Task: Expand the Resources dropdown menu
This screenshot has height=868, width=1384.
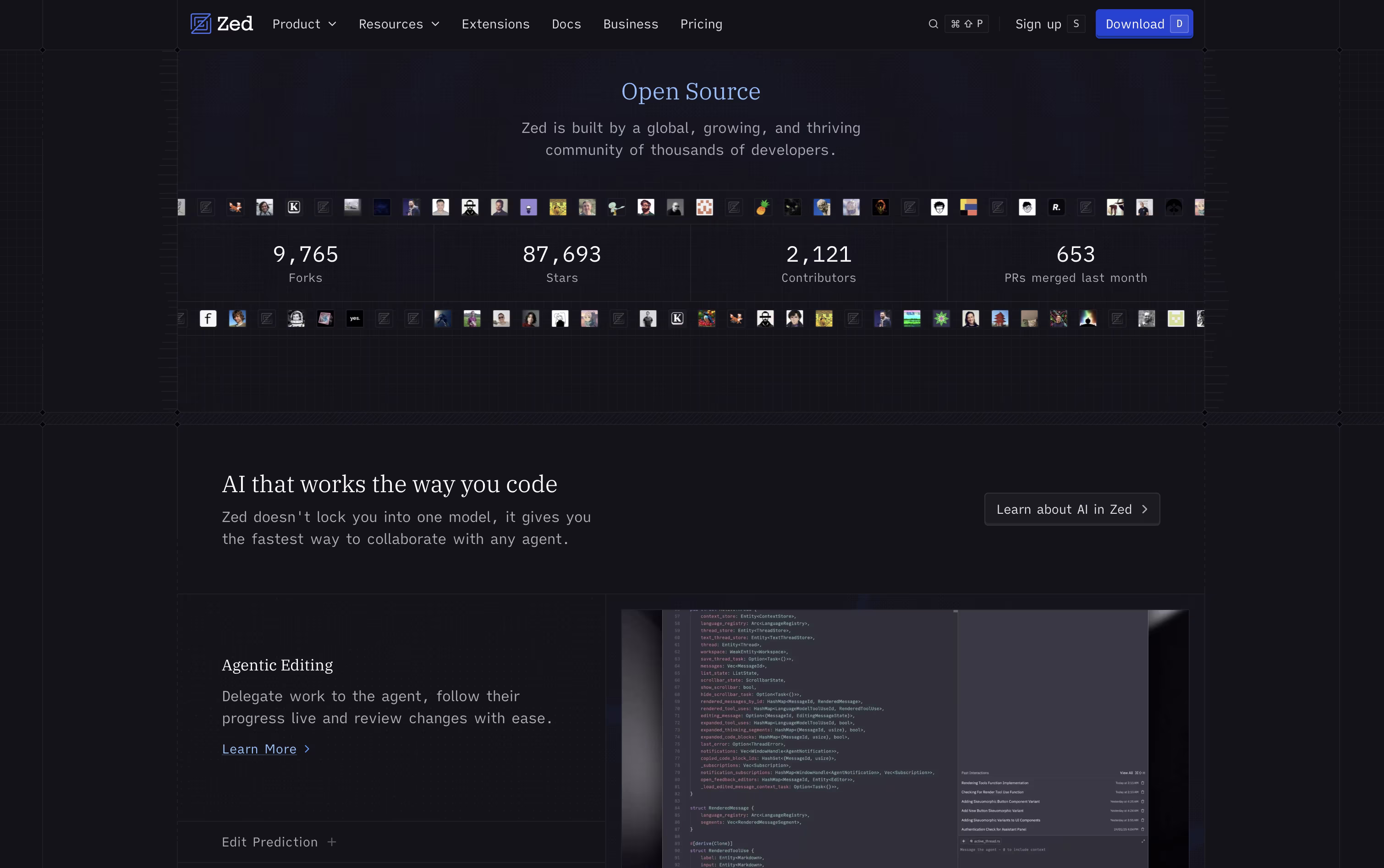Action: click(399, 24)
